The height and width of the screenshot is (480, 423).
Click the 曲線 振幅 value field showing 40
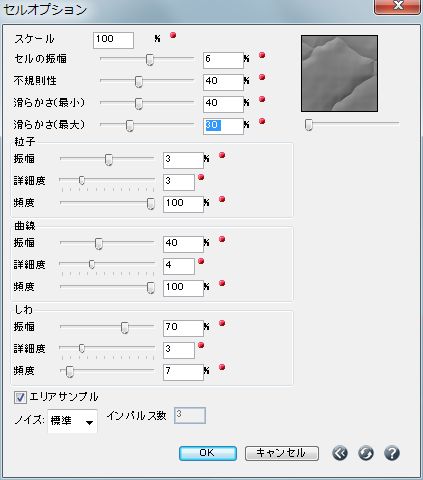[183, 244]
